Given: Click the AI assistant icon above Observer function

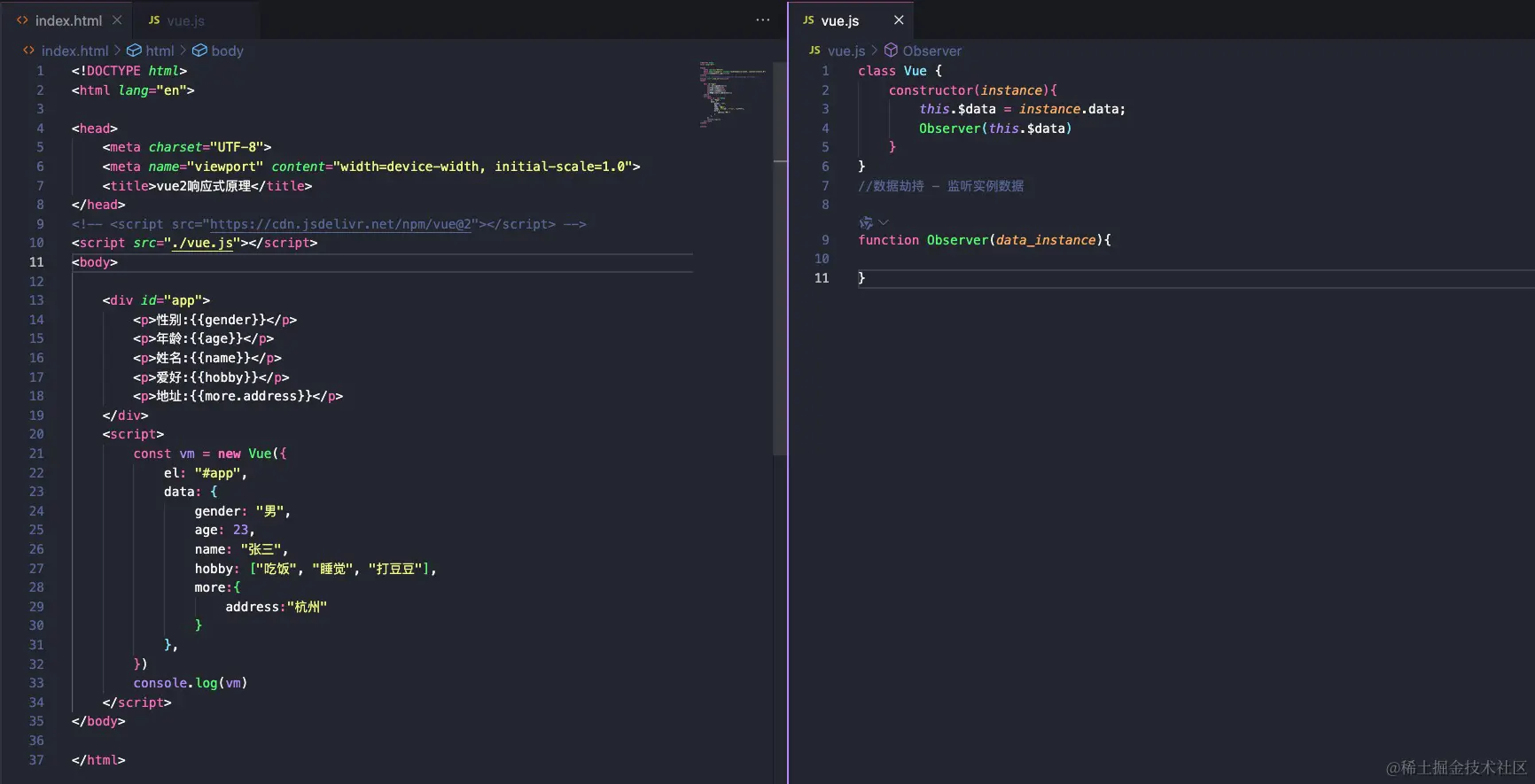Looking at the screenshot, I should coord(866,222).
